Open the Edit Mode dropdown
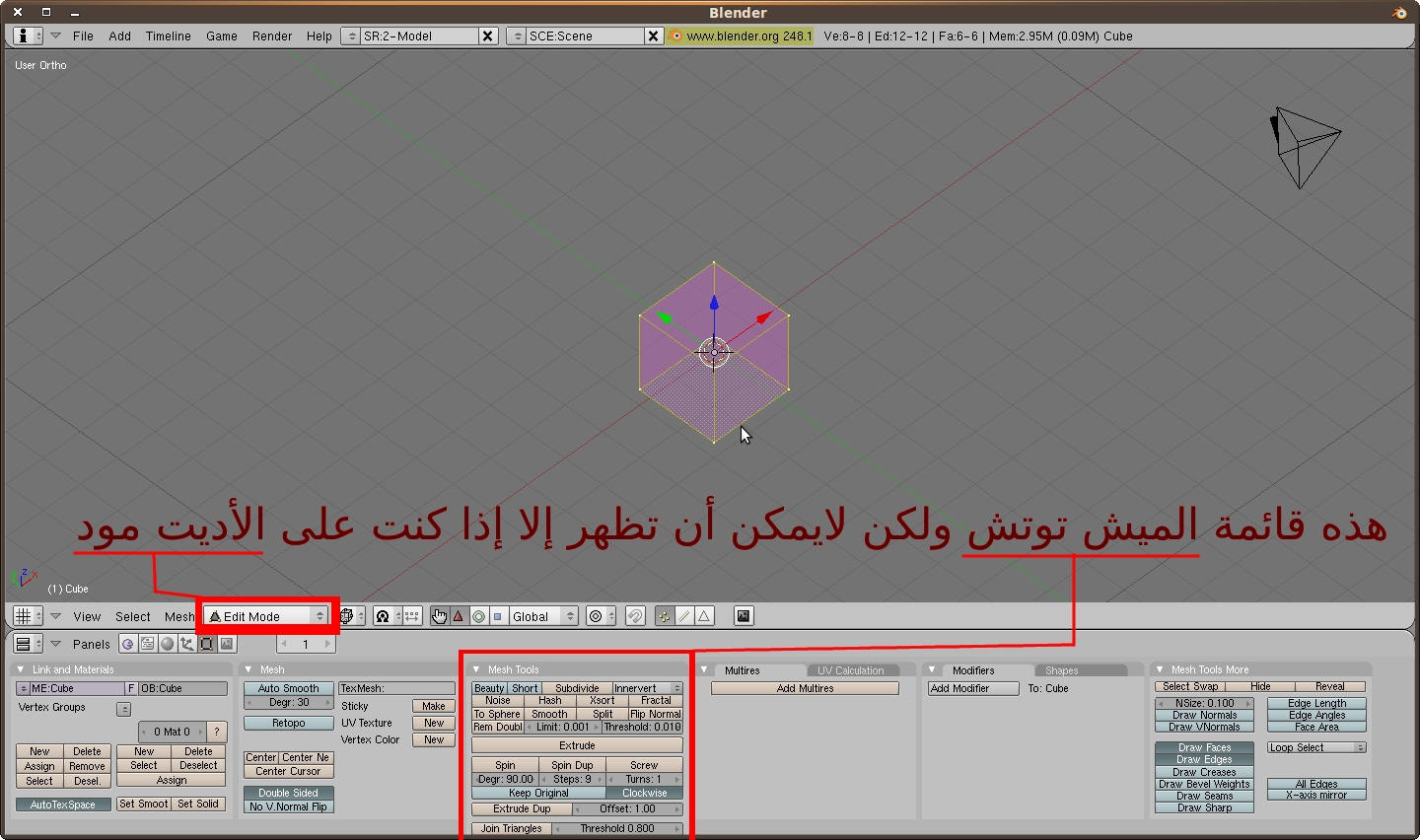 click(x=265, y=616)
